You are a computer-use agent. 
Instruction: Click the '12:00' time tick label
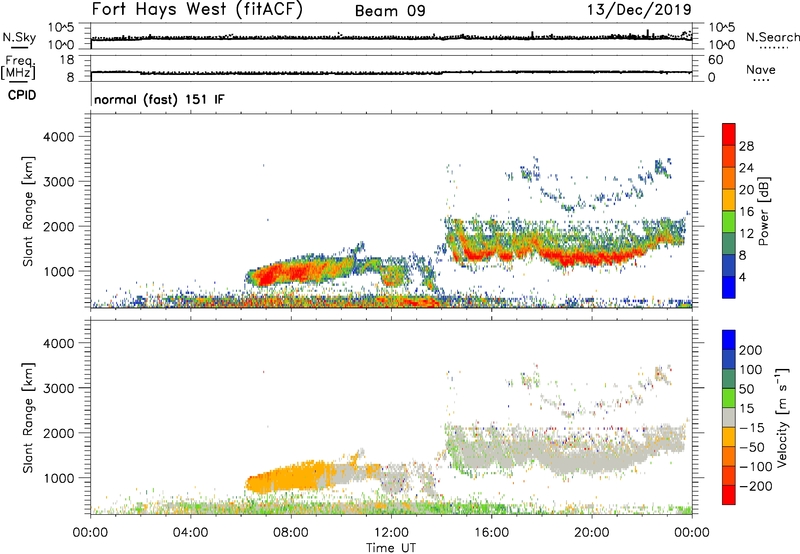click(391, 533)
